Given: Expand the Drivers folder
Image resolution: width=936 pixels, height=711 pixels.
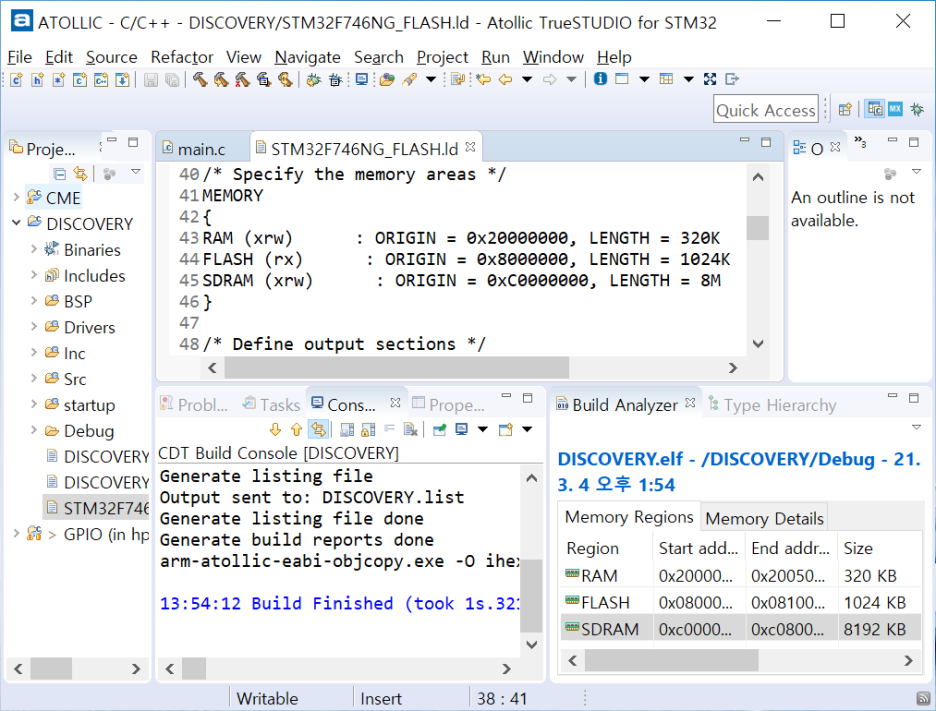Looking at the screenshot, I should click(34, 327).
